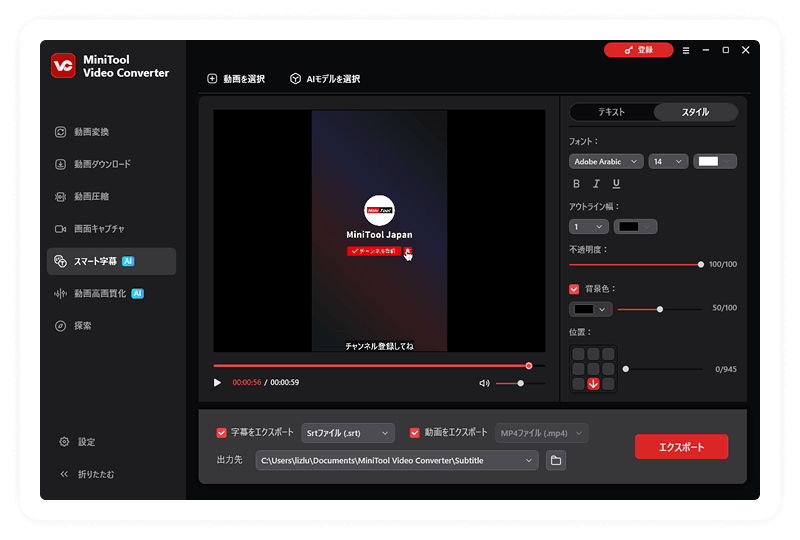Open the Srtファイル (.srt) format dropdown
Viewport: 800px width, 540px height.
tap(347, 433)
